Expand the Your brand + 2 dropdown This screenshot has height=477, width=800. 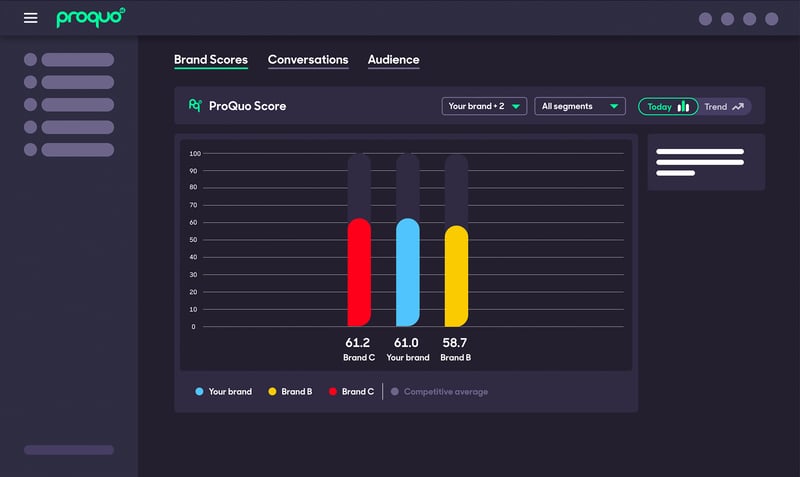click(484, 106)
